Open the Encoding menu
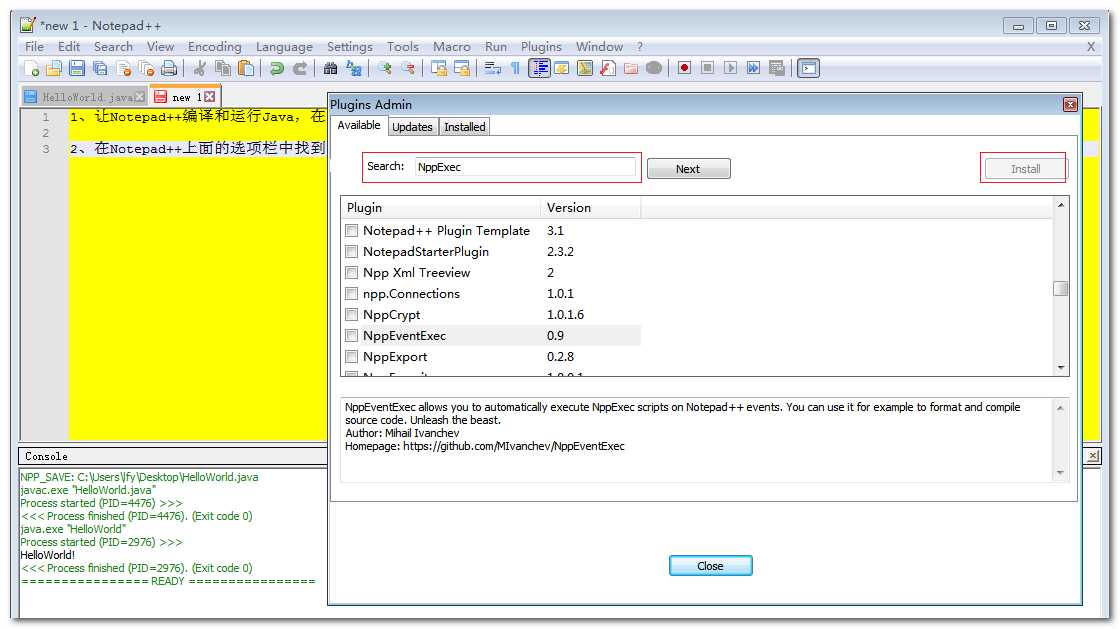This screenshot has width=1120, height=629. pos(214,46)
